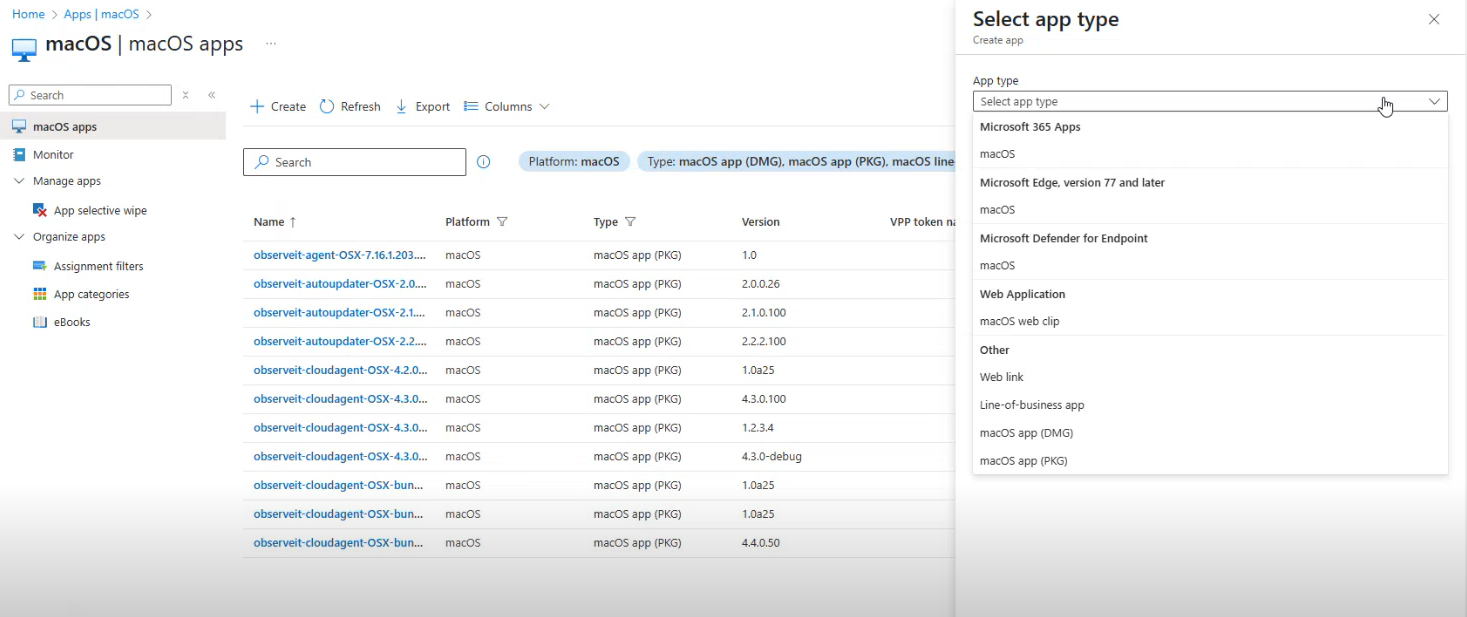Open observeit-autoupdater-OSX-2.0.0 app link
The height and width of the screenshot is (617, 1467).
(x=340, y=284)
